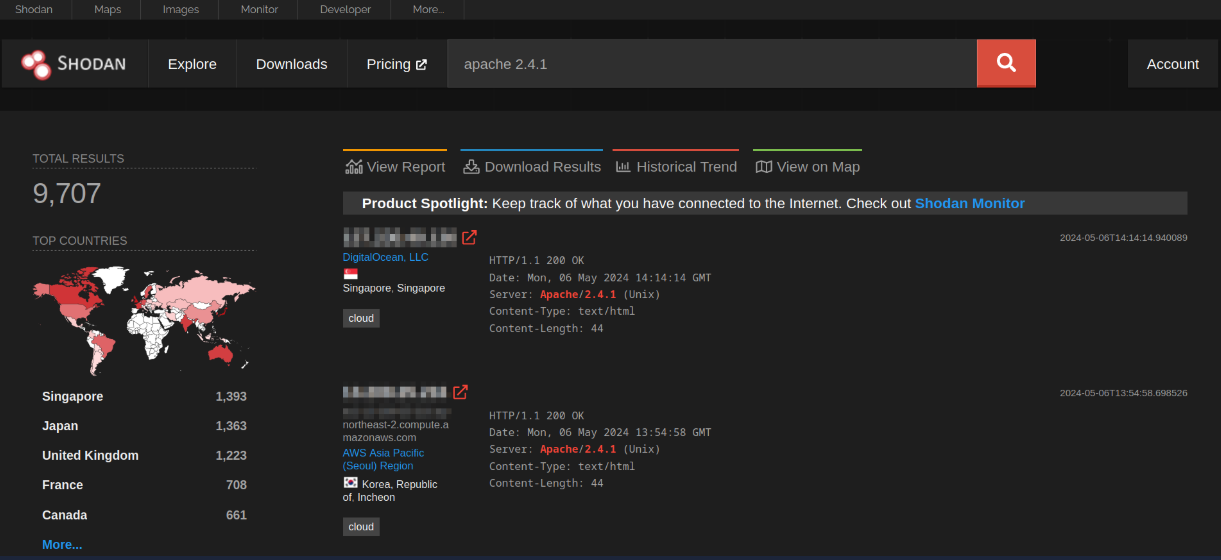The image size is (1221, 560).
Task: Expand the More... countries link
Action: [62, 544]
